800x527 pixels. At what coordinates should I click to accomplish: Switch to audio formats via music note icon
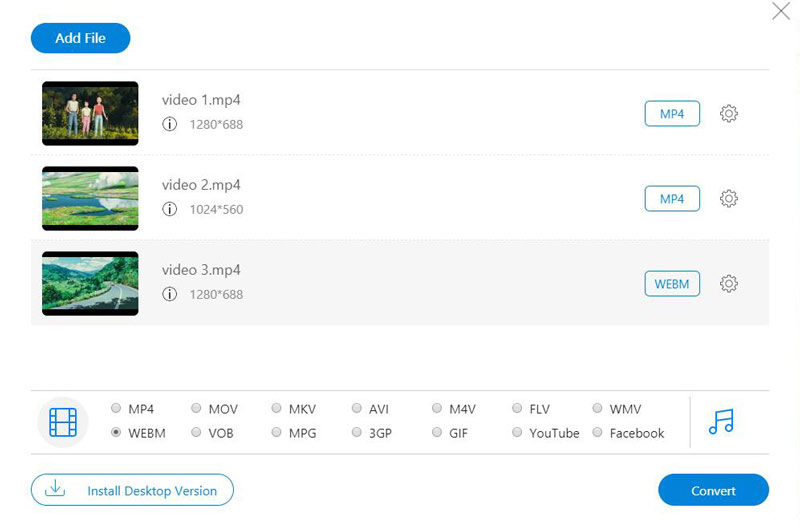(721, 421)
